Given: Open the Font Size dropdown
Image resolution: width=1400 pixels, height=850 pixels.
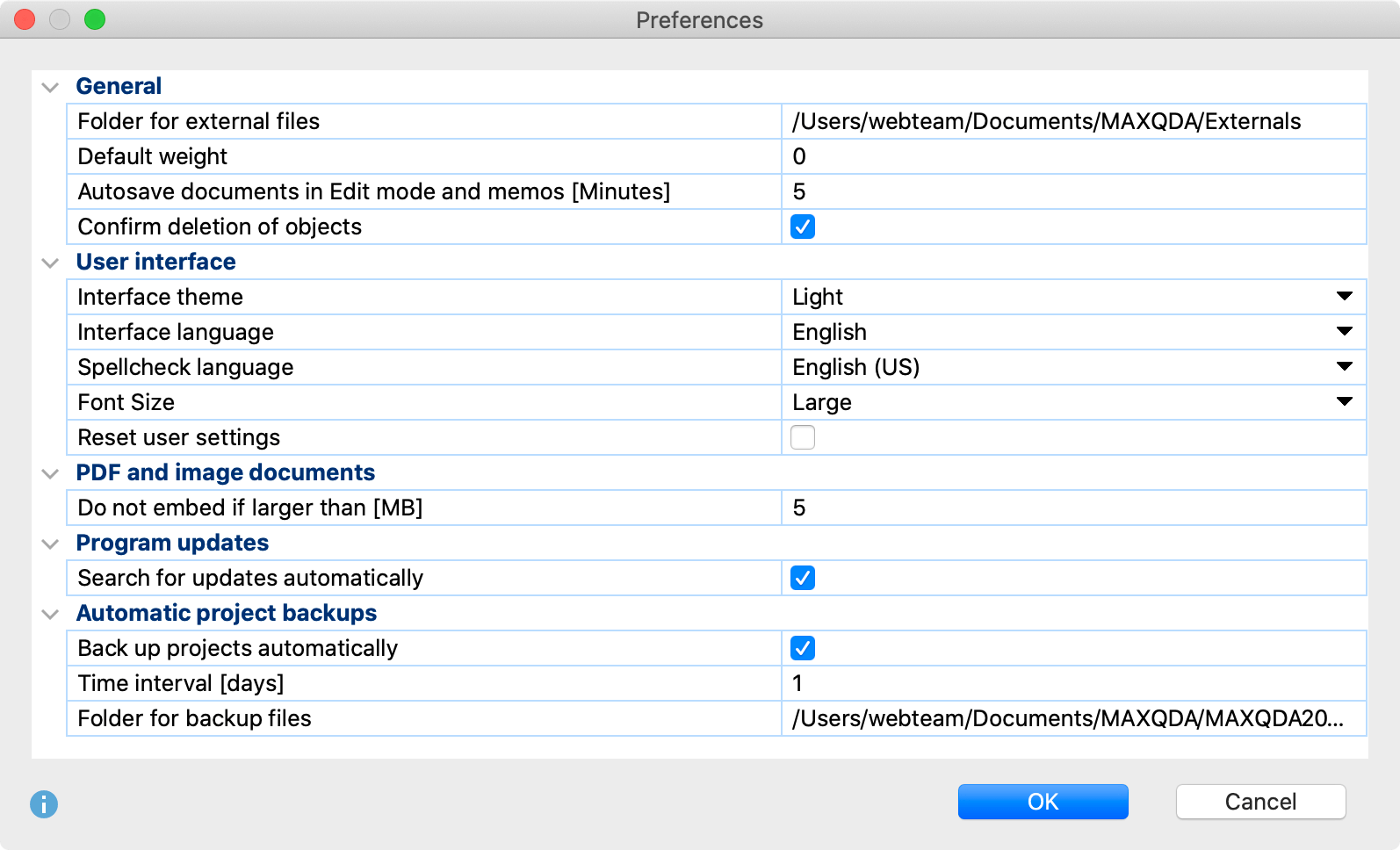Looking at the screenshot, I should pyautogui.click(x=1073, y=402).
